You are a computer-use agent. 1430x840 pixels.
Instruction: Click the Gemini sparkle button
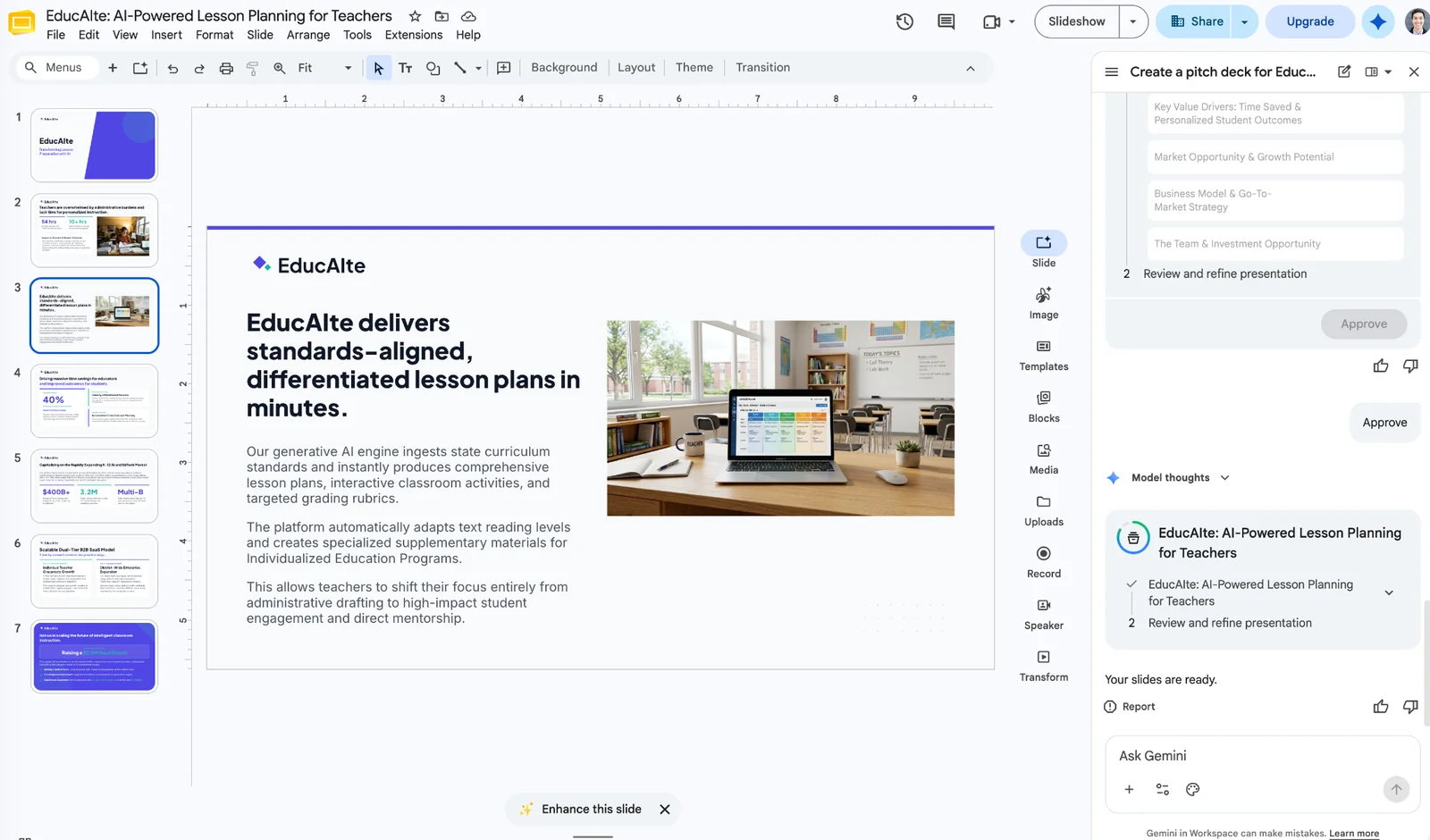click(x=1378, y=21)
